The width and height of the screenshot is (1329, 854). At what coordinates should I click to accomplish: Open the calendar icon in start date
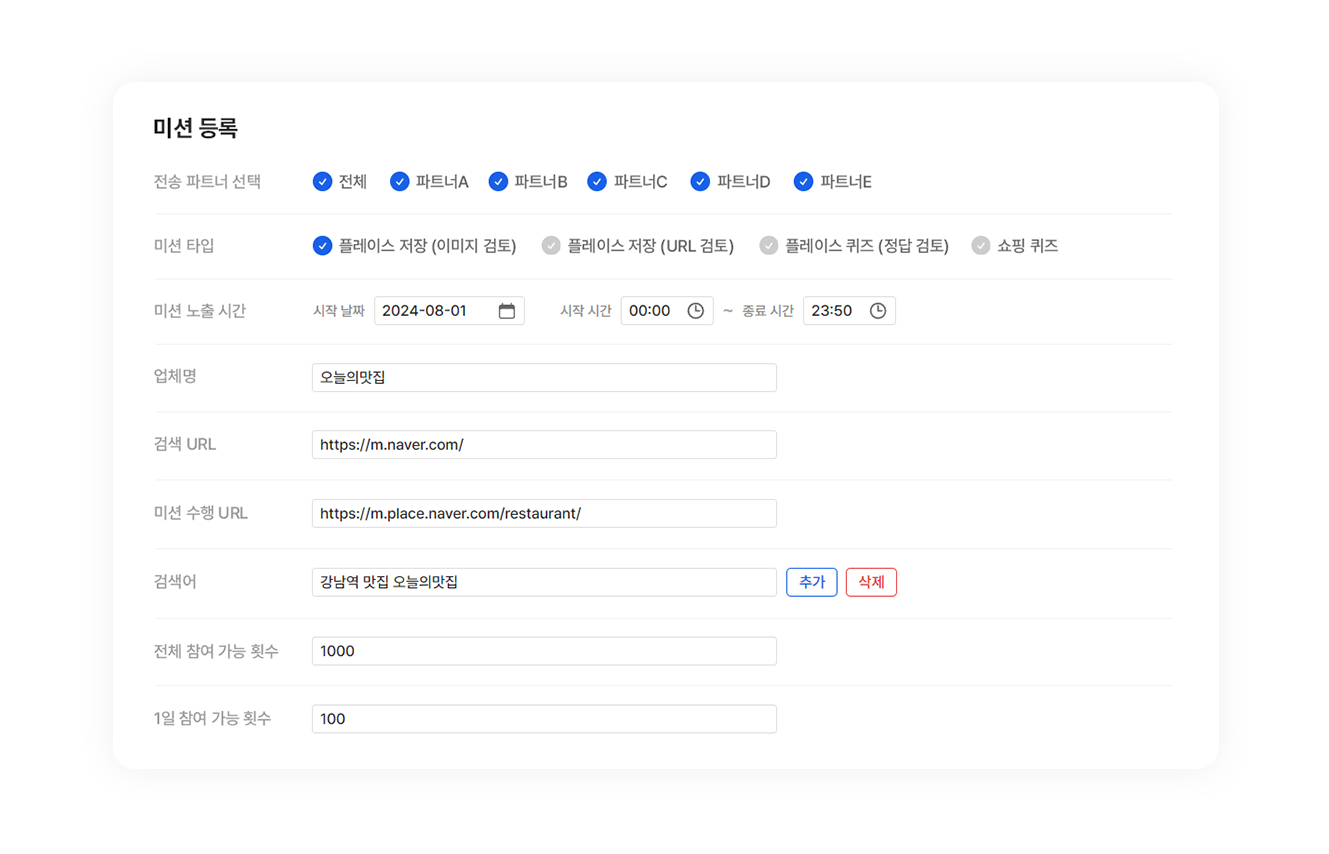point(507,311)
